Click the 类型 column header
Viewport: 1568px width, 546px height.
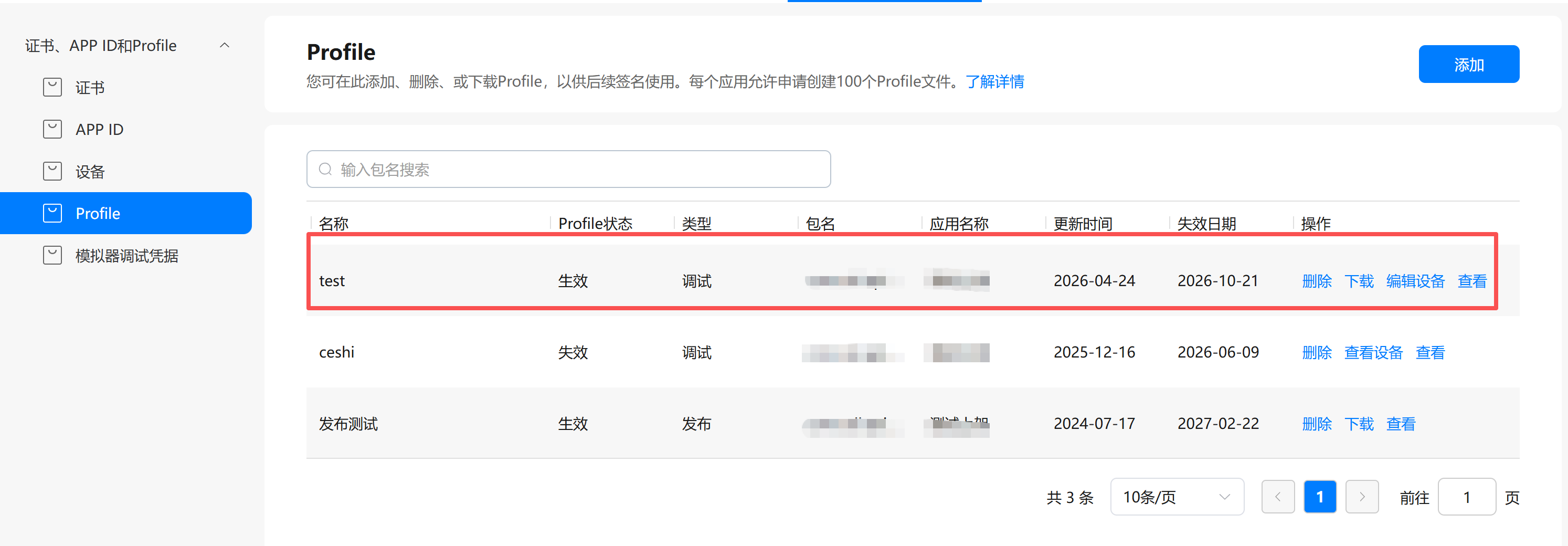(696, 224)
